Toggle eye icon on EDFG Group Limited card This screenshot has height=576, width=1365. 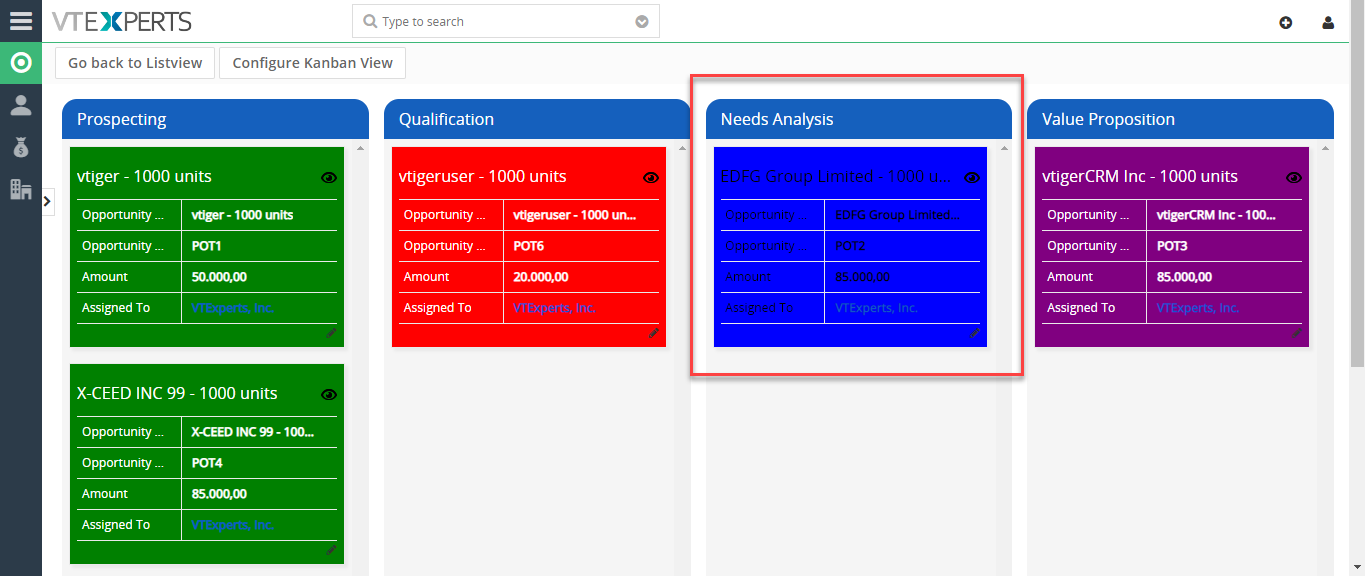972,177
